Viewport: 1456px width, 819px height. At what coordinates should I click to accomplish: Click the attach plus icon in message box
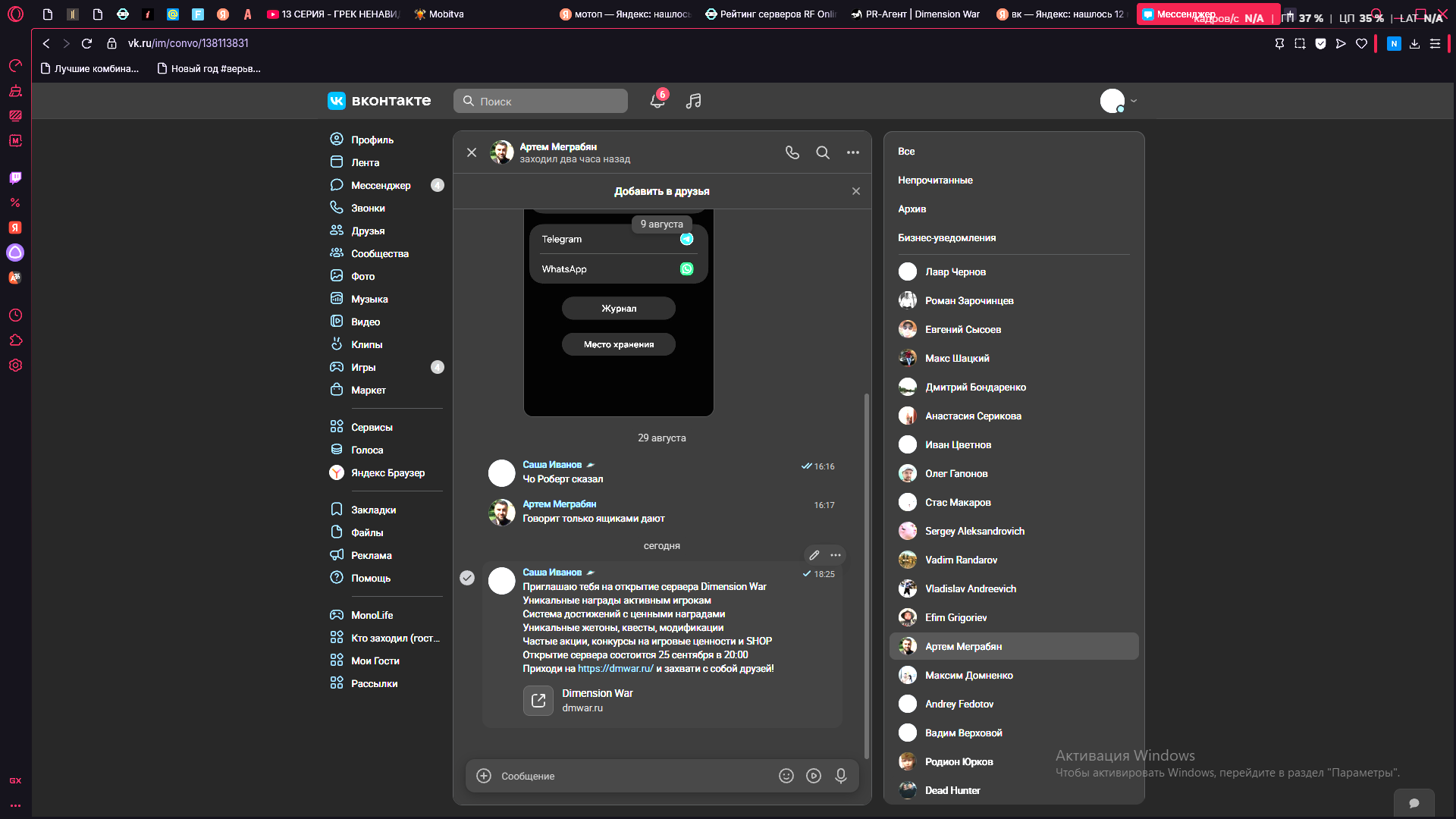[484, 776]
